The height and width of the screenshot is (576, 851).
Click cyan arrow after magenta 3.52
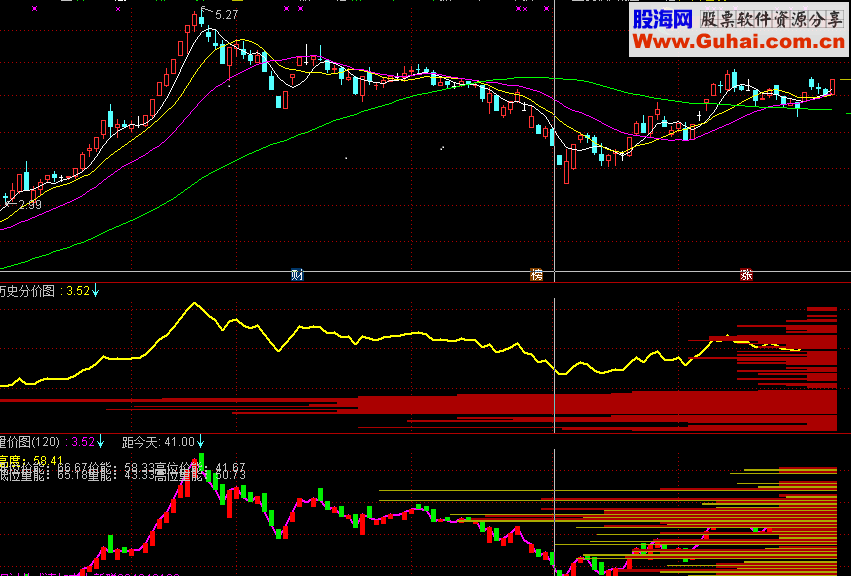(100, 441)
